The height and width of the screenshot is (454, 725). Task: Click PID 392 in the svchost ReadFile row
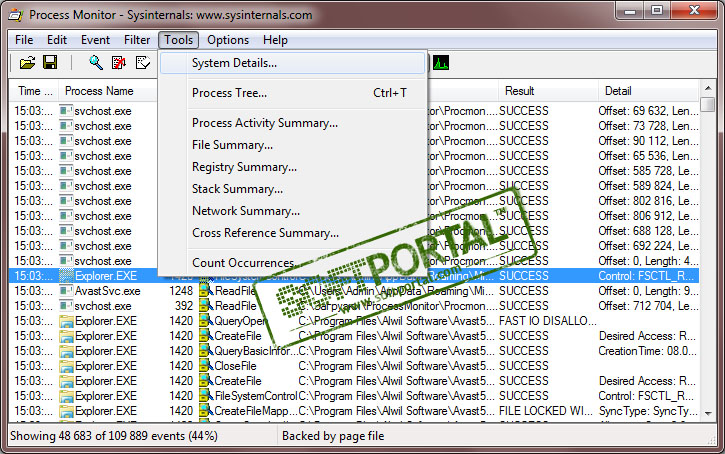[184, 306]
